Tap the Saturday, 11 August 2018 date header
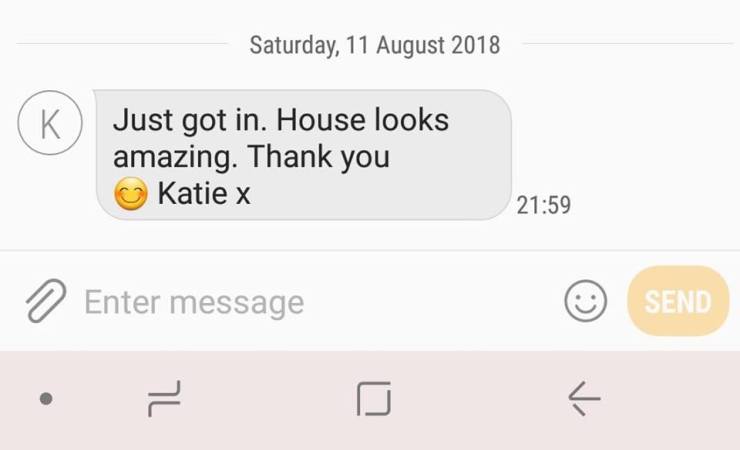This screenshot has height=450, width=740. point(375,45)
